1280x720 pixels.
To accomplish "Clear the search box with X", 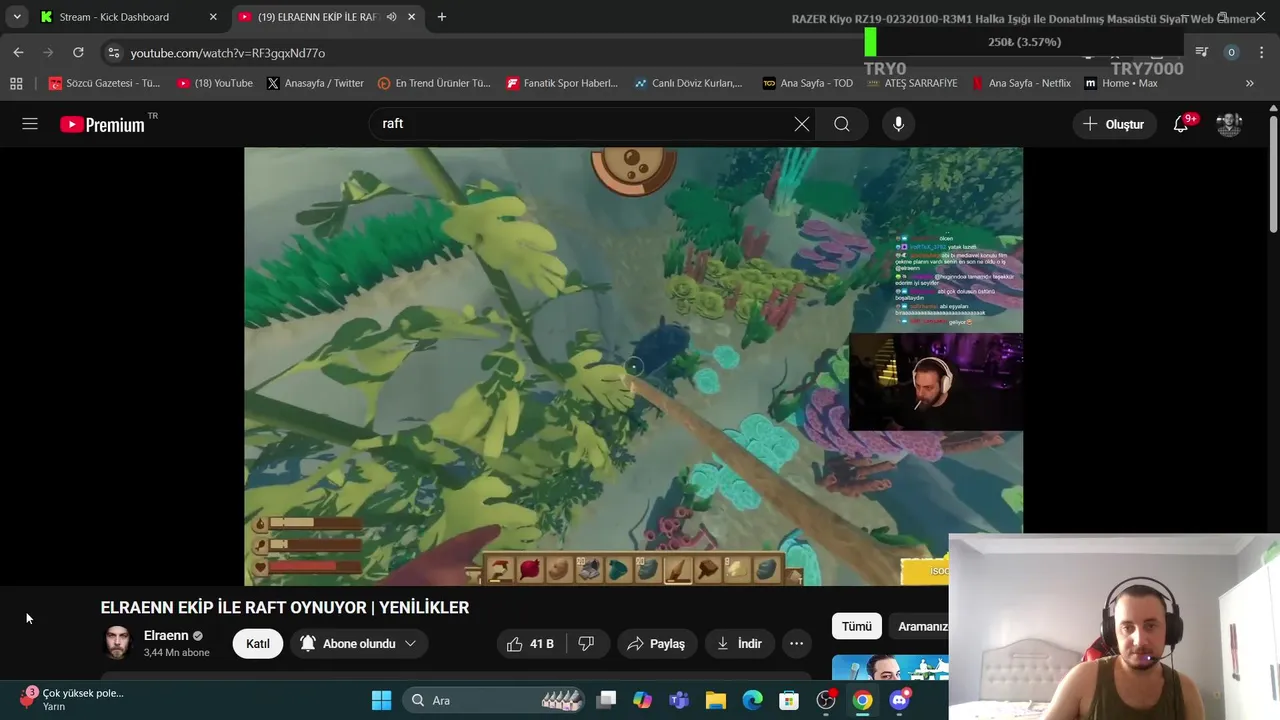I will 802,124.
